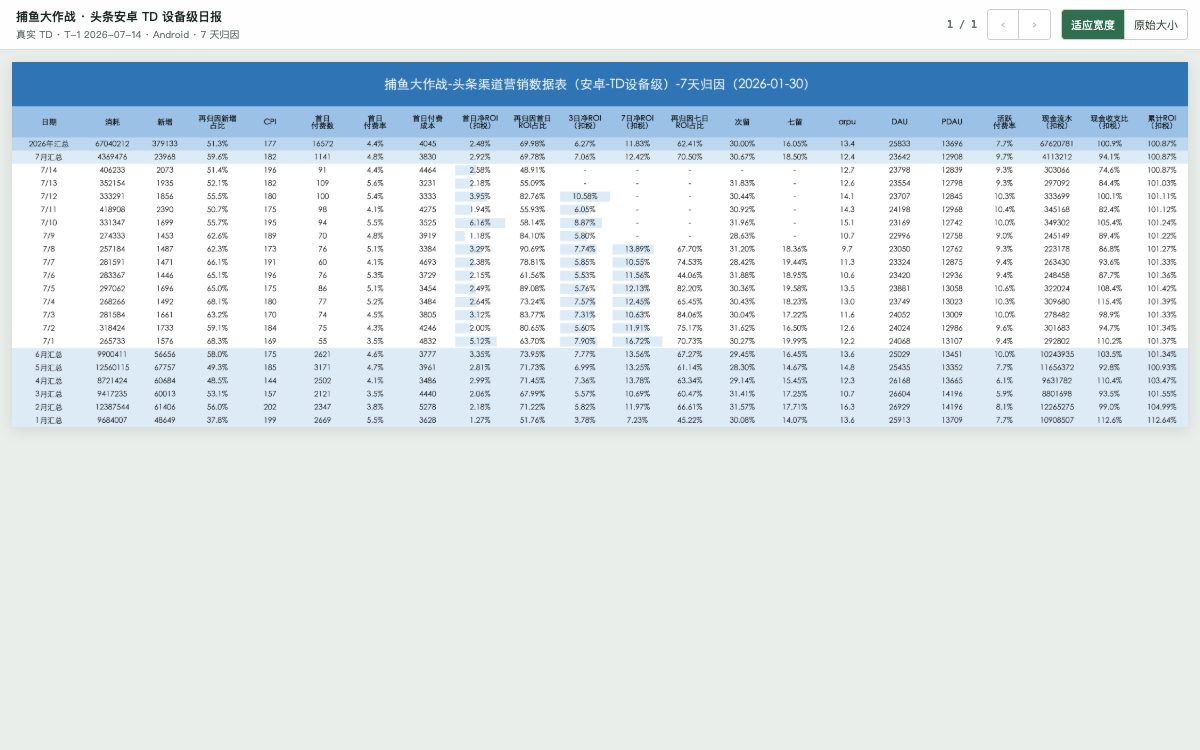Click the 消耗 column header
The image size is (1200, 750).
[x=112, y=122]
